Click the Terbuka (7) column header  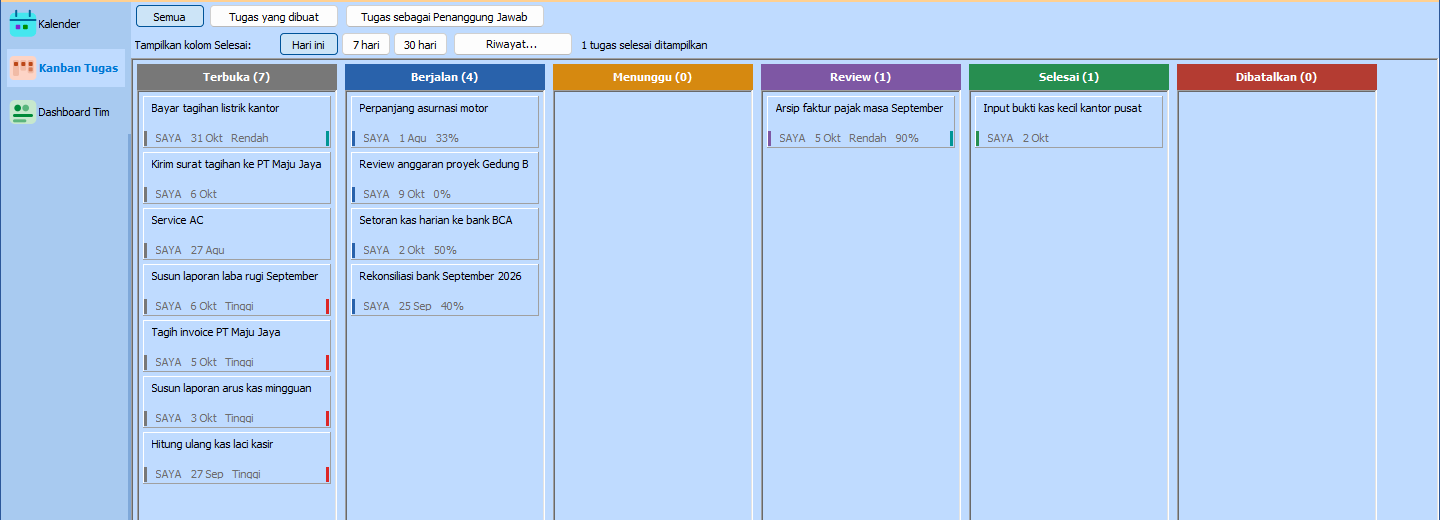pos(237,77)
